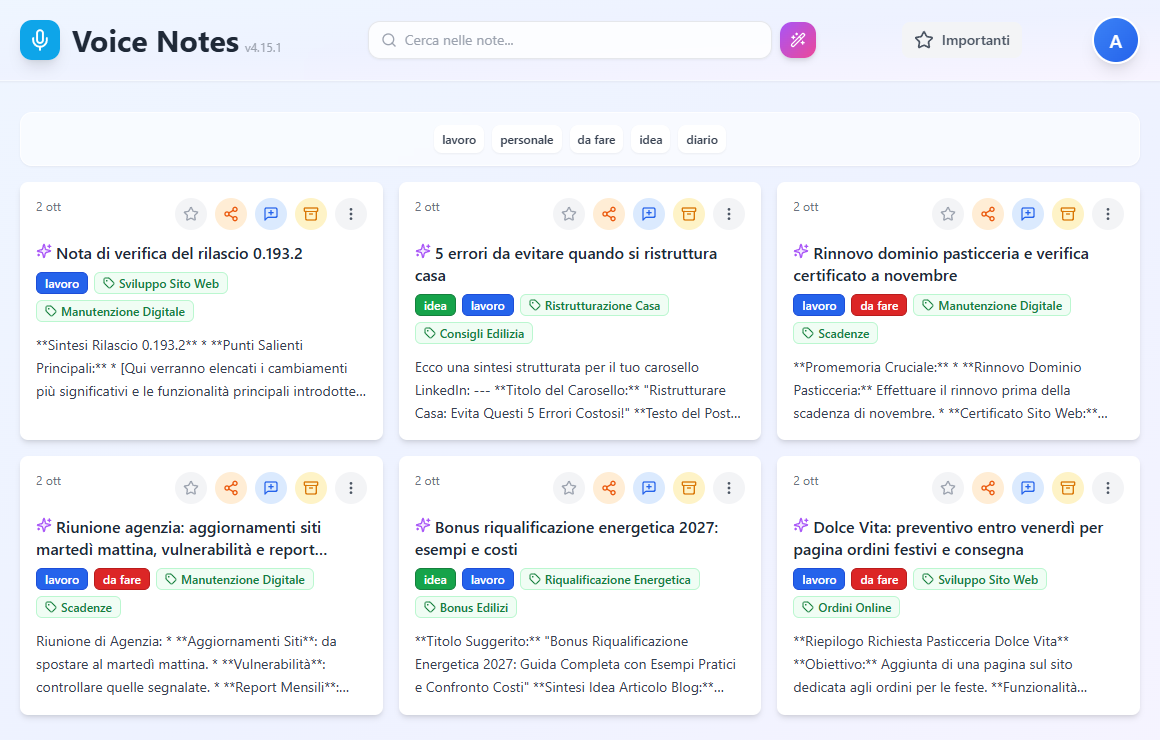Star the 'Nota di verifica del rilascio' note
The image size is (1160, 740).
click(191, 214)
